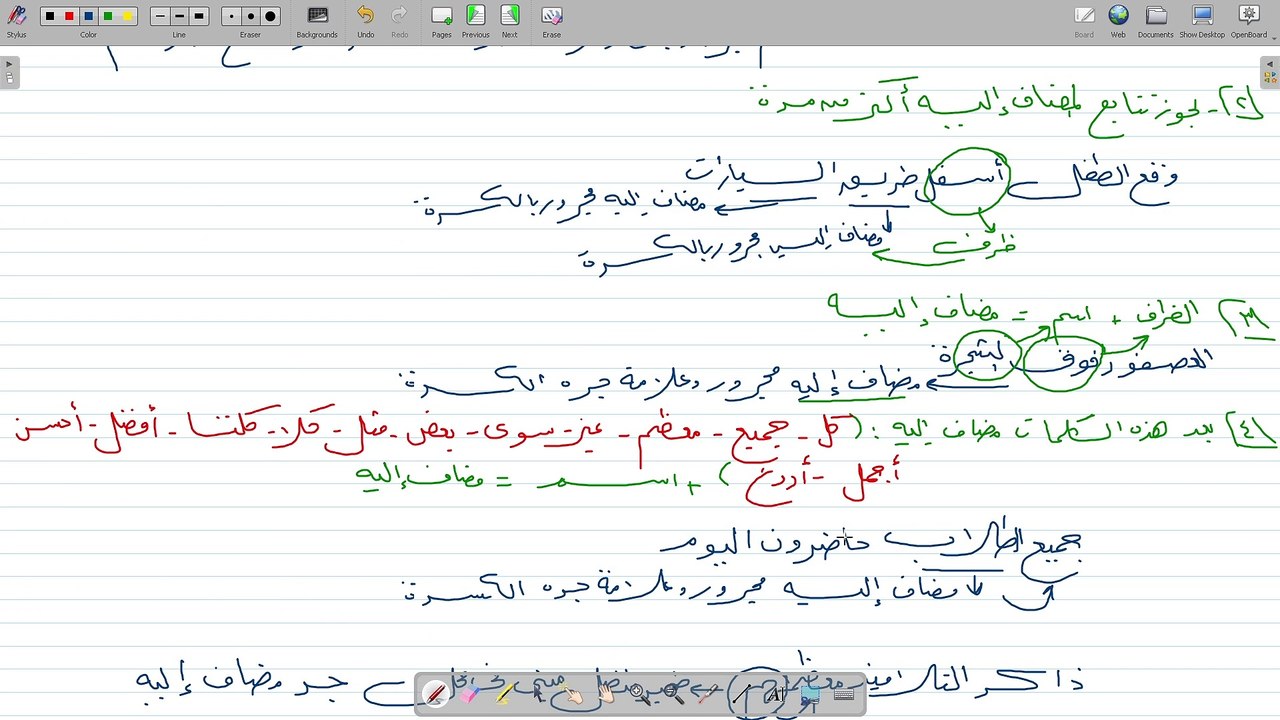The height and width of the screenshot is (720, 1280).
Task: Open the Stylus toolbar toggle
Action: (x=16, y=21)
